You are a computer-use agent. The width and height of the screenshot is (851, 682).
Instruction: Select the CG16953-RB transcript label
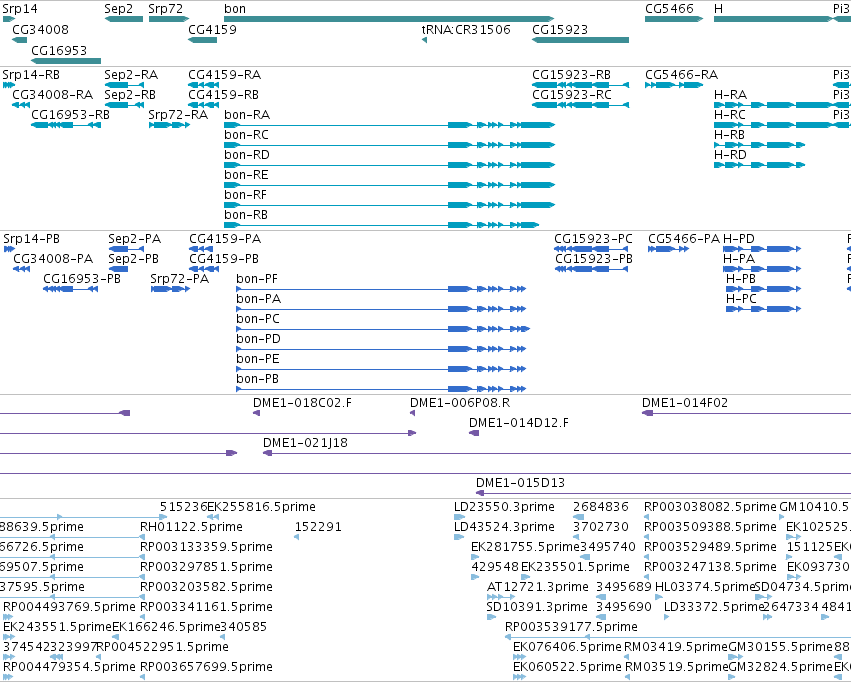(x=71, y=115)
